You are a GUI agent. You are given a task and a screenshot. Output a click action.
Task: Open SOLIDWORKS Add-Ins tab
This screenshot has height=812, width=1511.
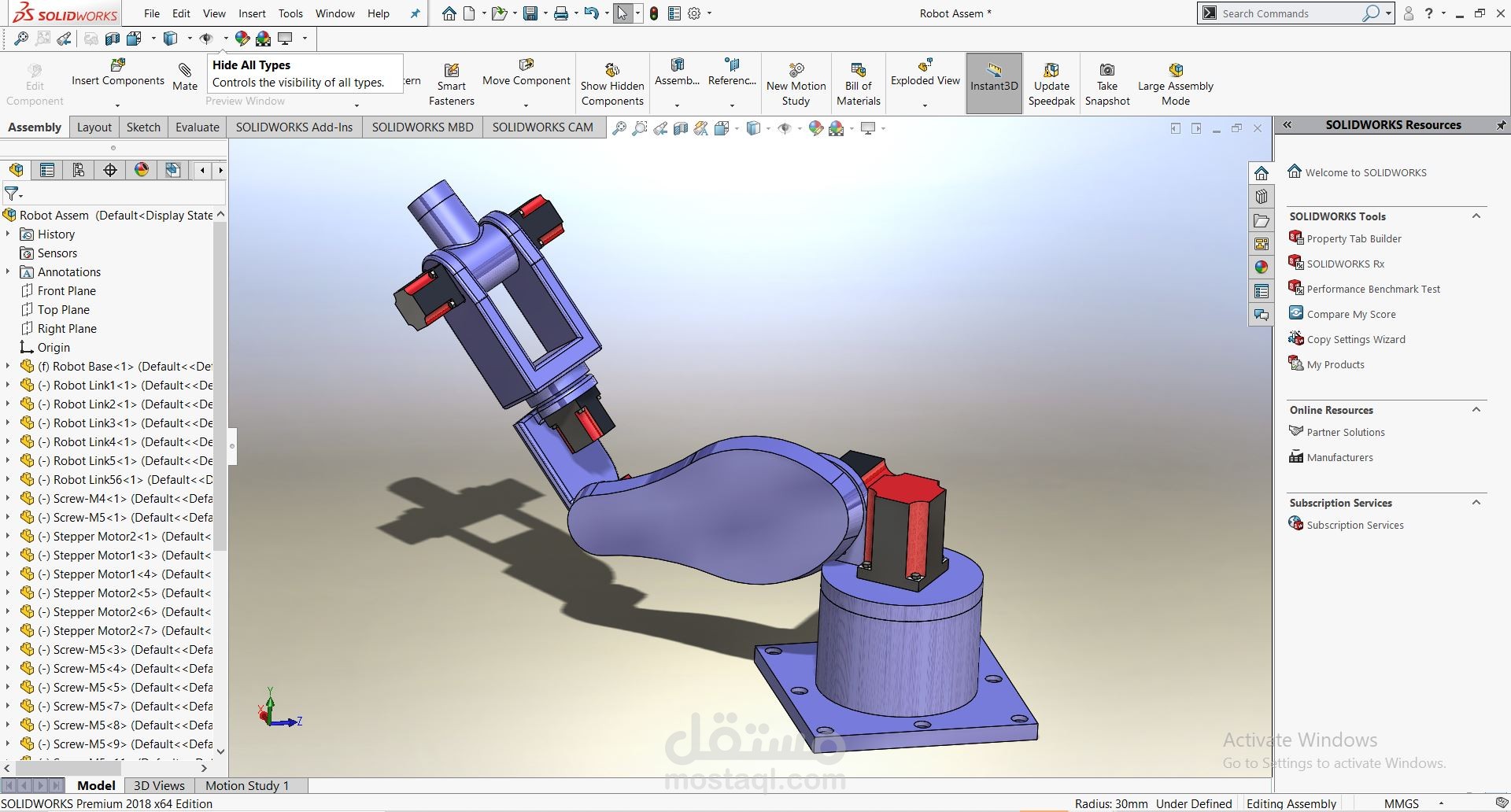(294, 127)
